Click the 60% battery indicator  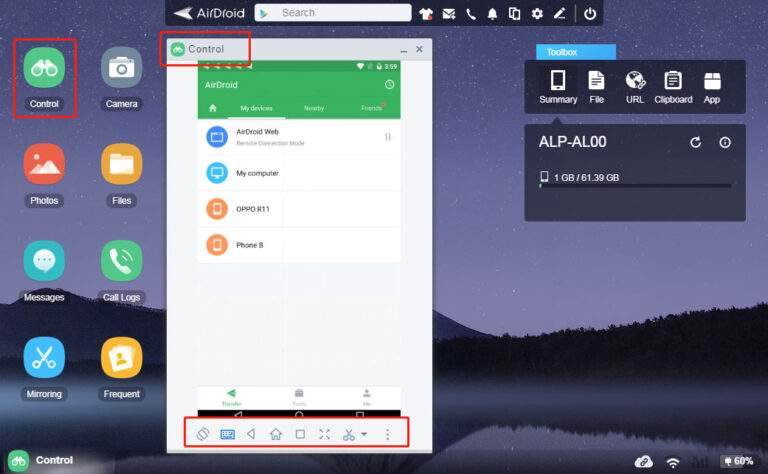click(740, 461)
